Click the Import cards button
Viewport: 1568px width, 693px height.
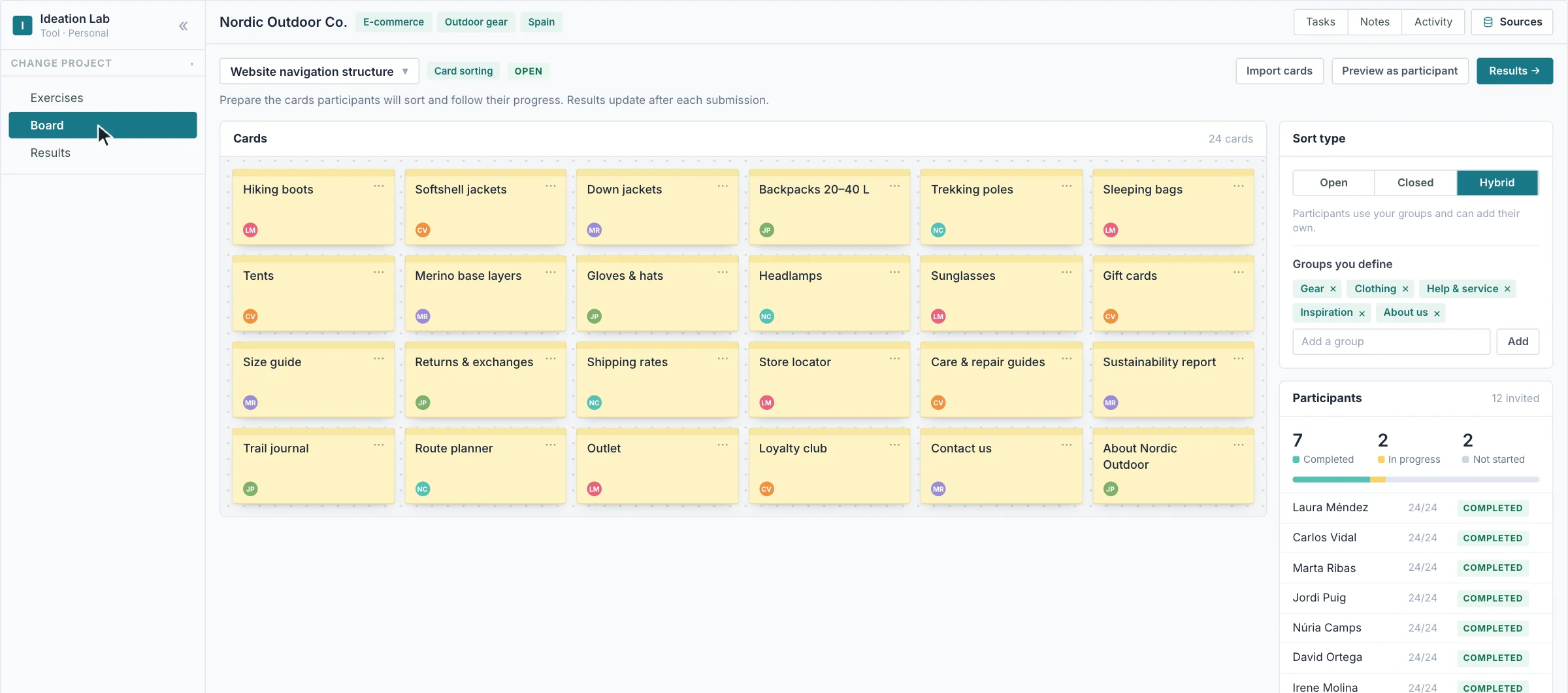click(x=1279, y=71)
